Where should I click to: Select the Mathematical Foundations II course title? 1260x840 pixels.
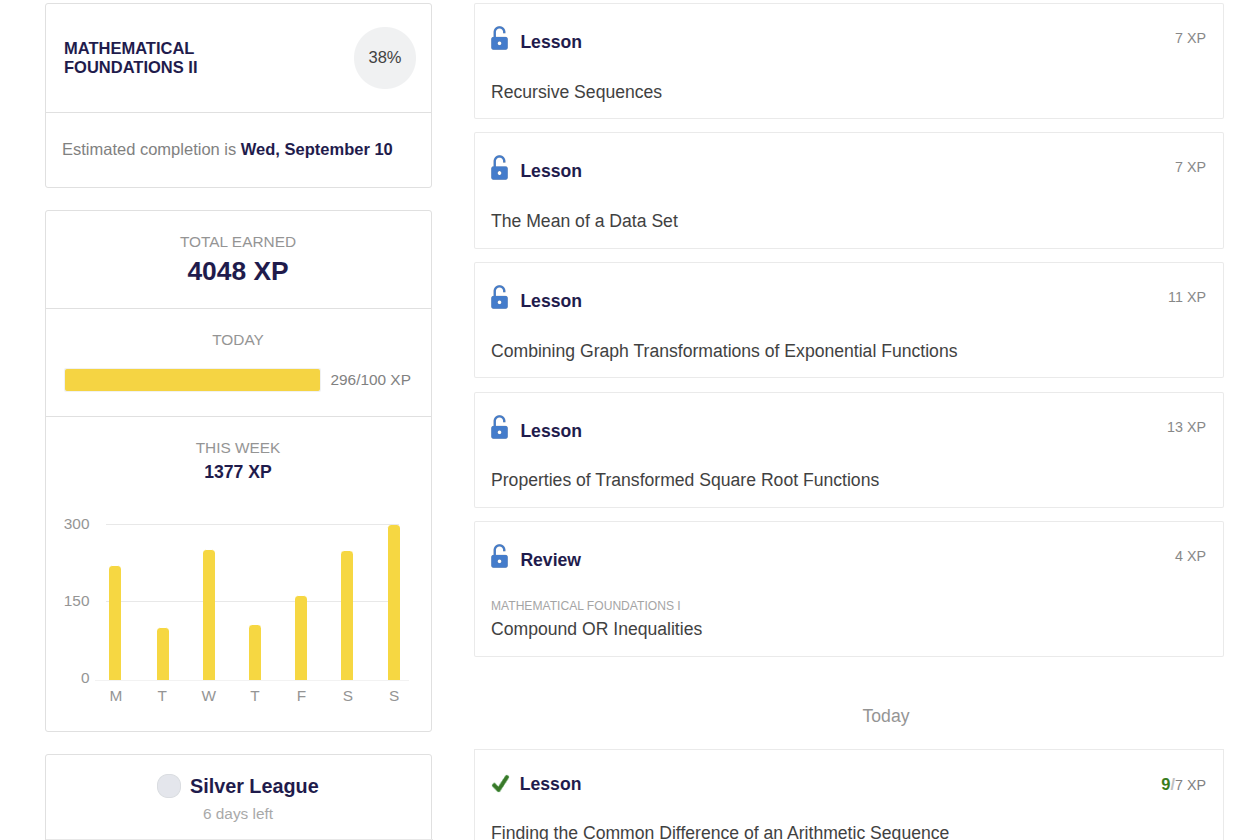coord(130,58)
